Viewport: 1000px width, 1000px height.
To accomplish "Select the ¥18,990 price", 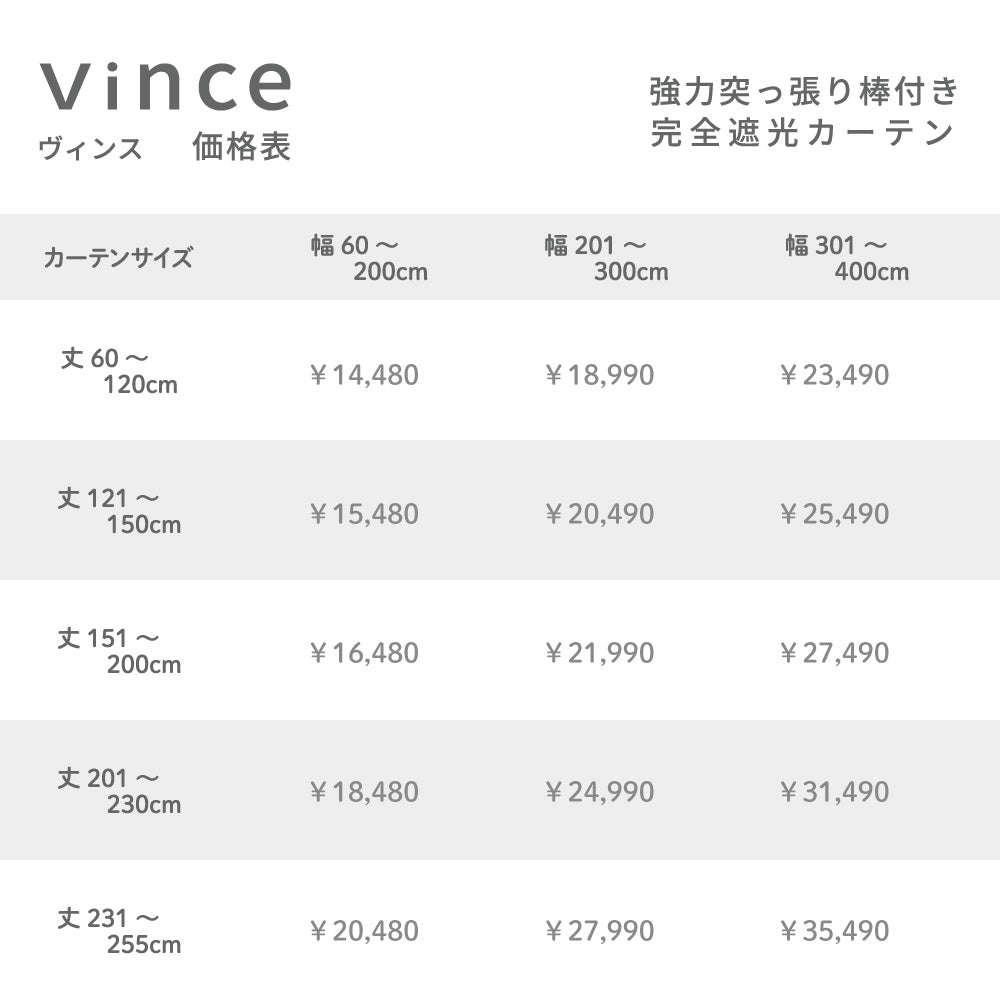I will [599, 375].
